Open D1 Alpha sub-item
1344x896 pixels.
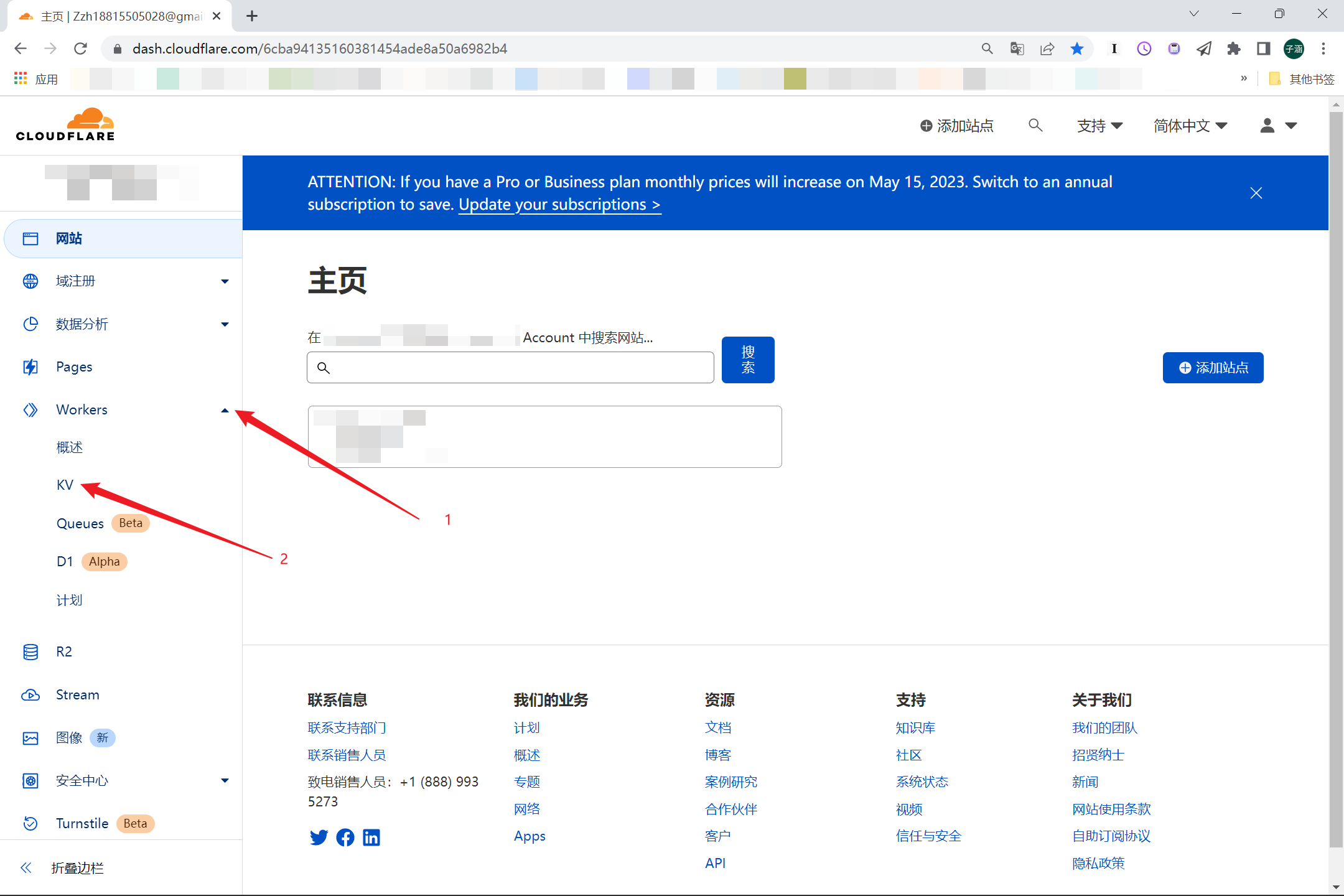[91, 561]
